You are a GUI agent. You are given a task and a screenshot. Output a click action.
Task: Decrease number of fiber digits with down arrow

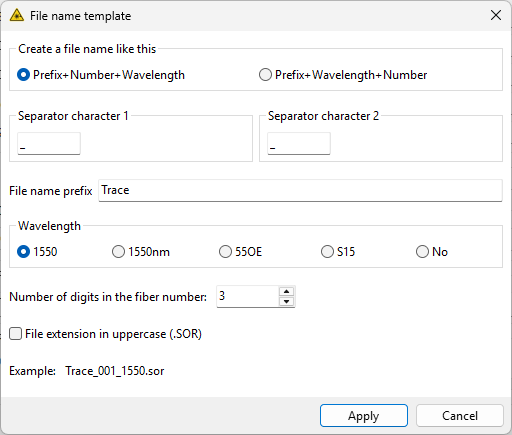[286, 302]
